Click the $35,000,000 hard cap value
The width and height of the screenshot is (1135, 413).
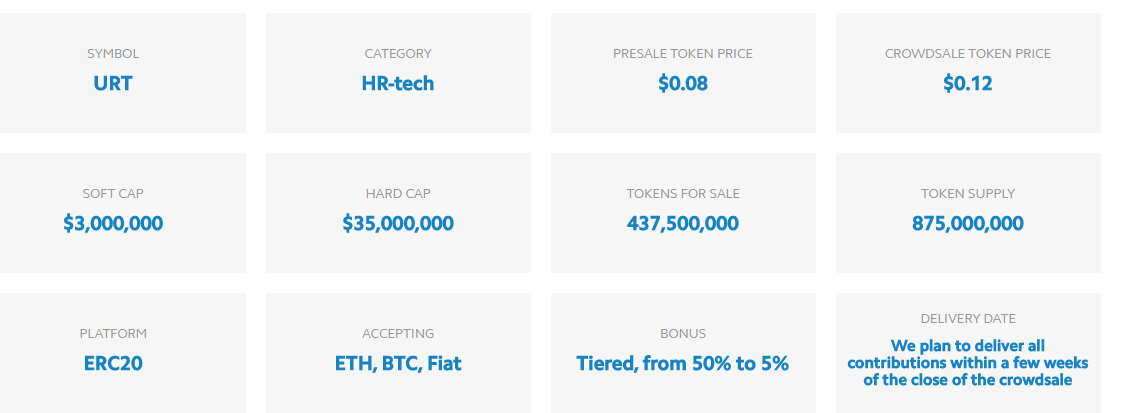[x=398, y=223]
